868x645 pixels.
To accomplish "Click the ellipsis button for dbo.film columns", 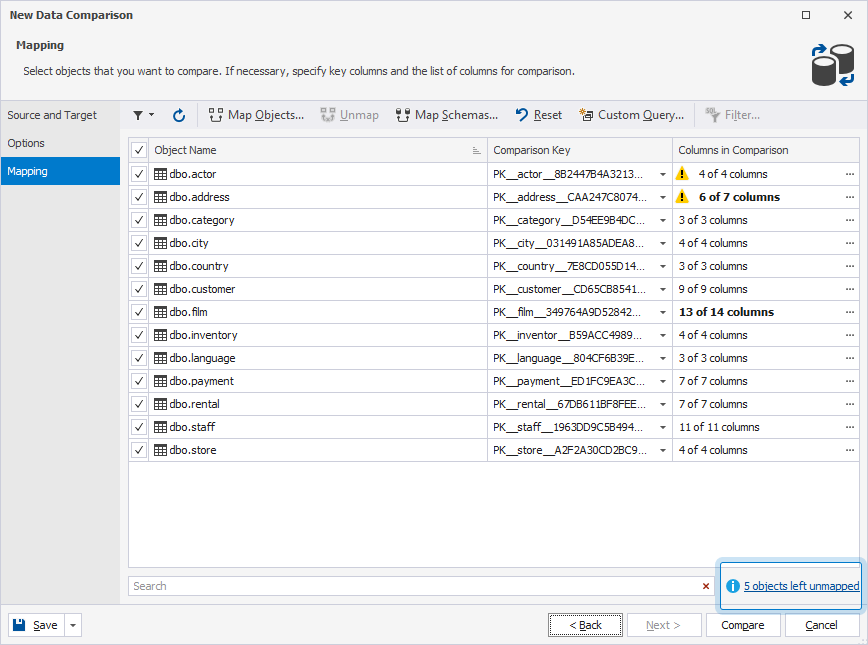I will click(x=850, y=312).
